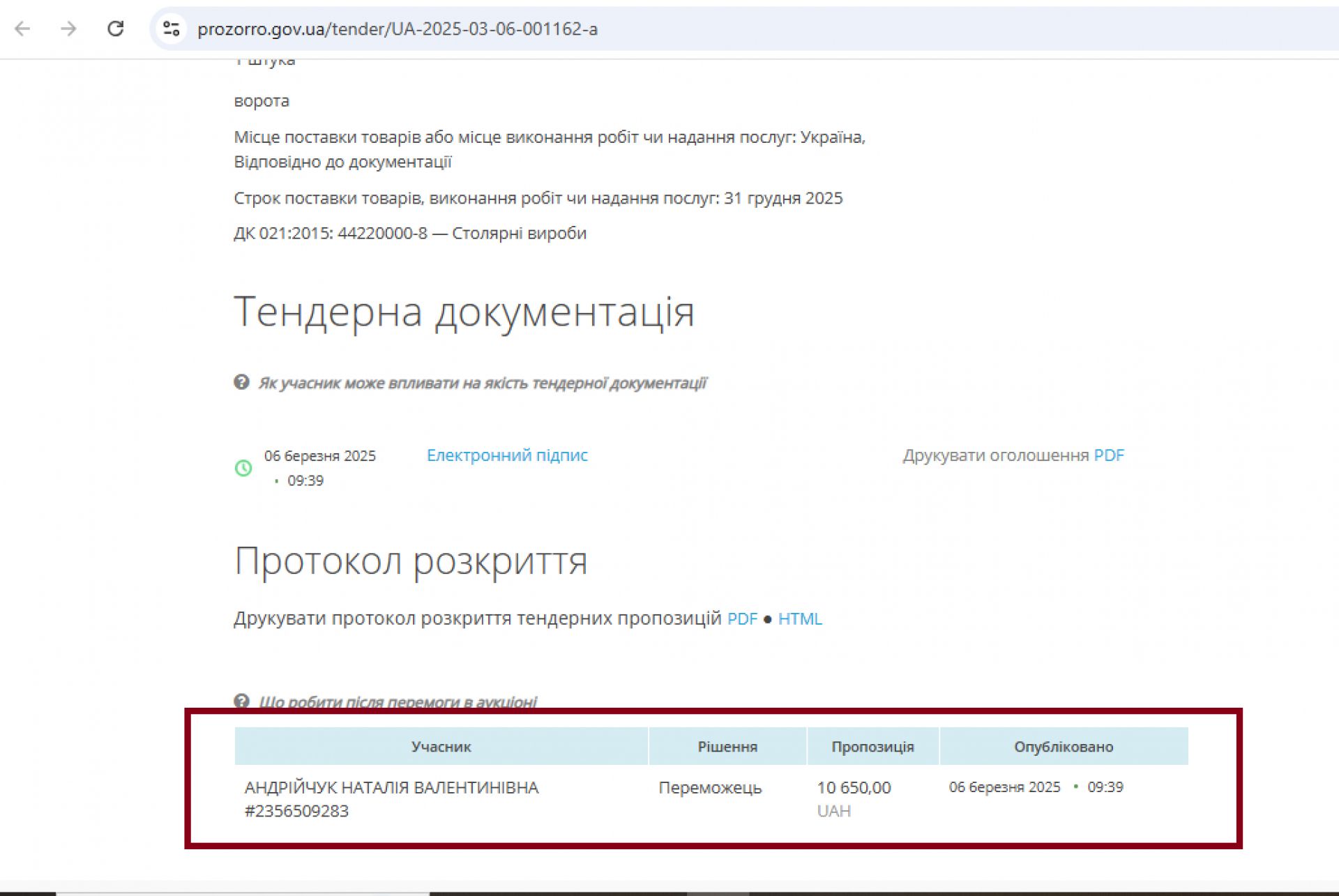Open the Електронний підпис link
Image resolution: width=1339 pixels, height=896 pixels.
[507, 455]
